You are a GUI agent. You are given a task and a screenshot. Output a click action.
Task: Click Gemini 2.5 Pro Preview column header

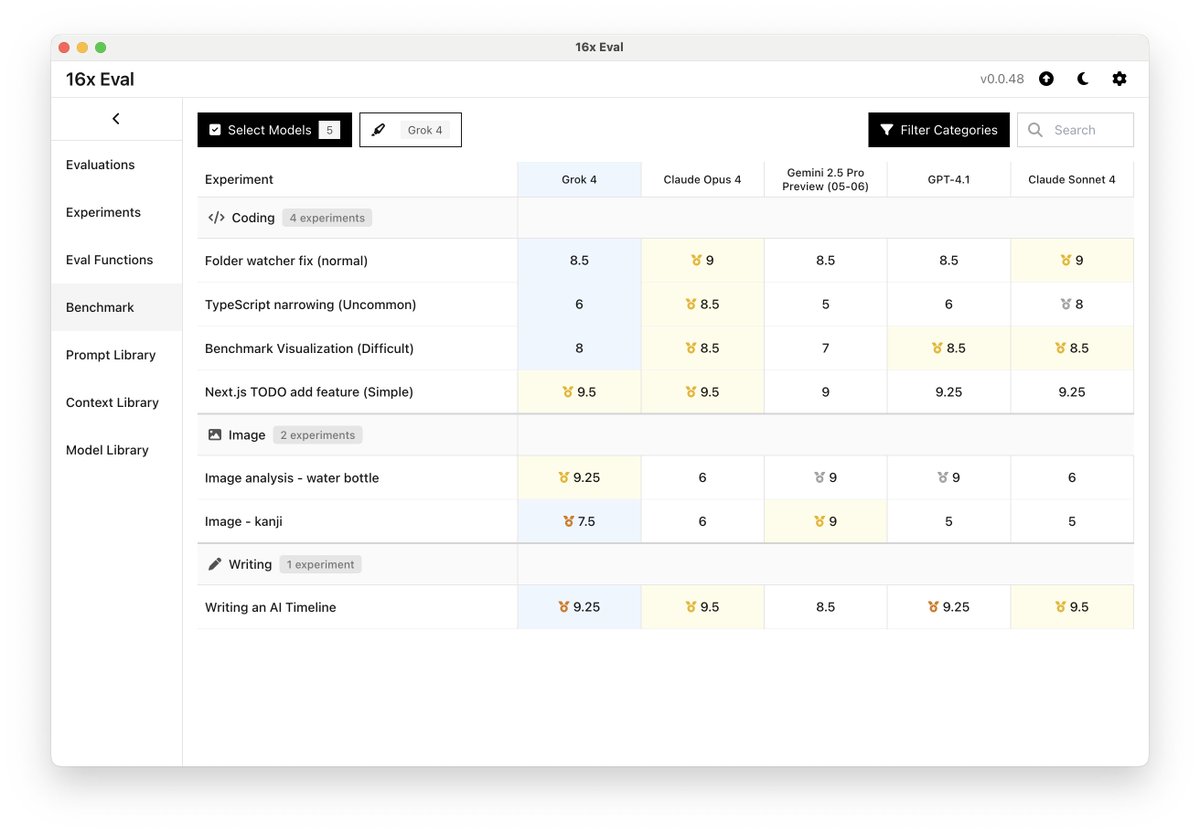825,180
